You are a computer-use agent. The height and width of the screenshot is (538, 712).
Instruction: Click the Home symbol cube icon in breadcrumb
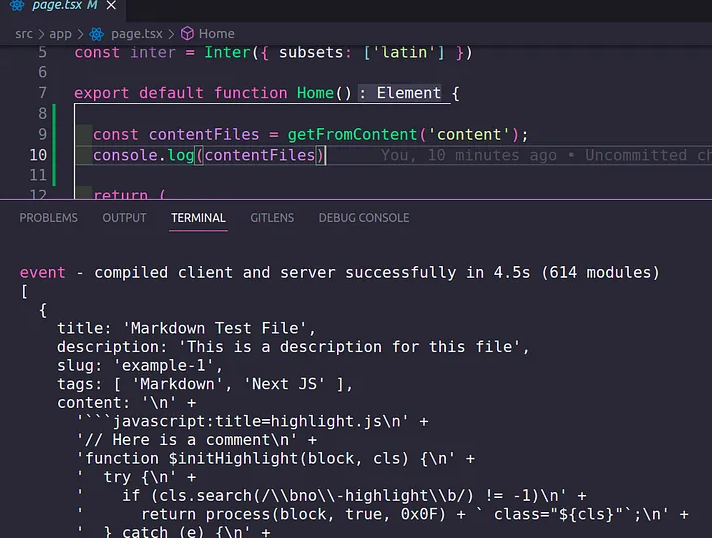(x=186, y=33)
